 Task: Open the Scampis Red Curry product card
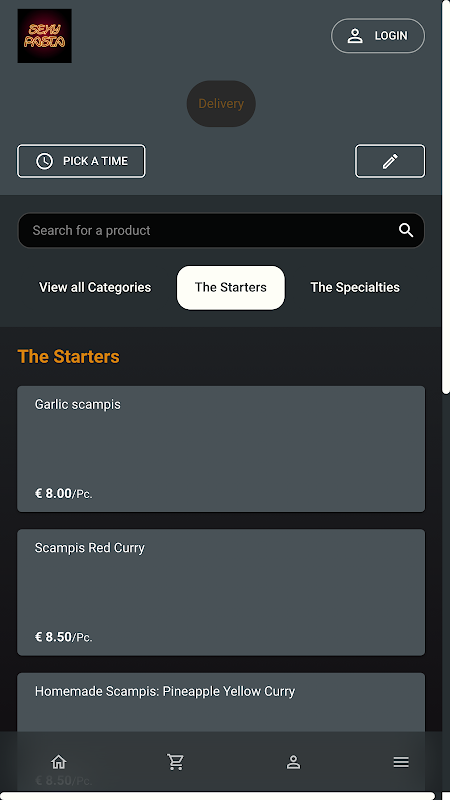(221, 592)
